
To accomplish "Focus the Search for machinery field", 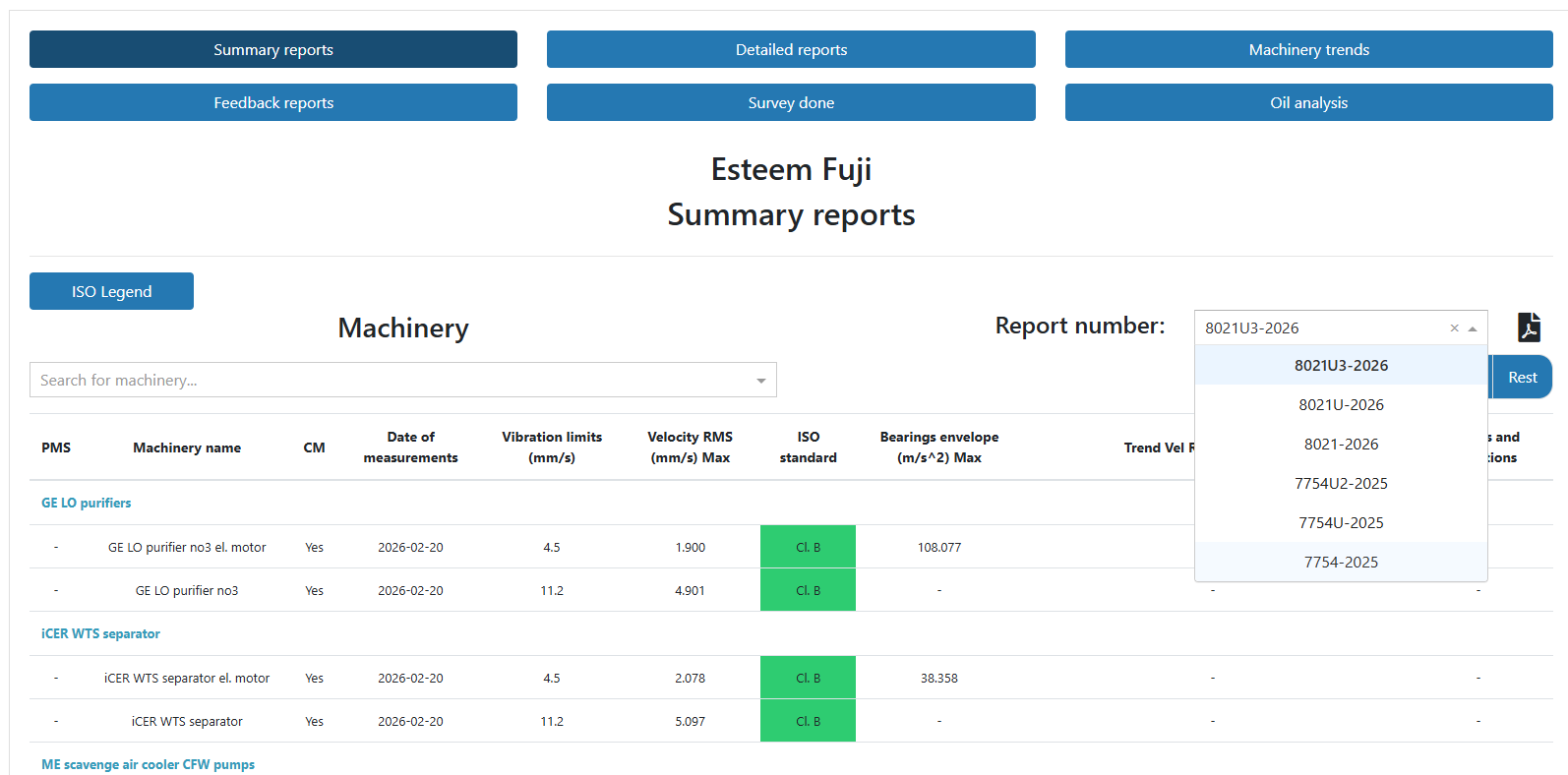I will (389, 381).
